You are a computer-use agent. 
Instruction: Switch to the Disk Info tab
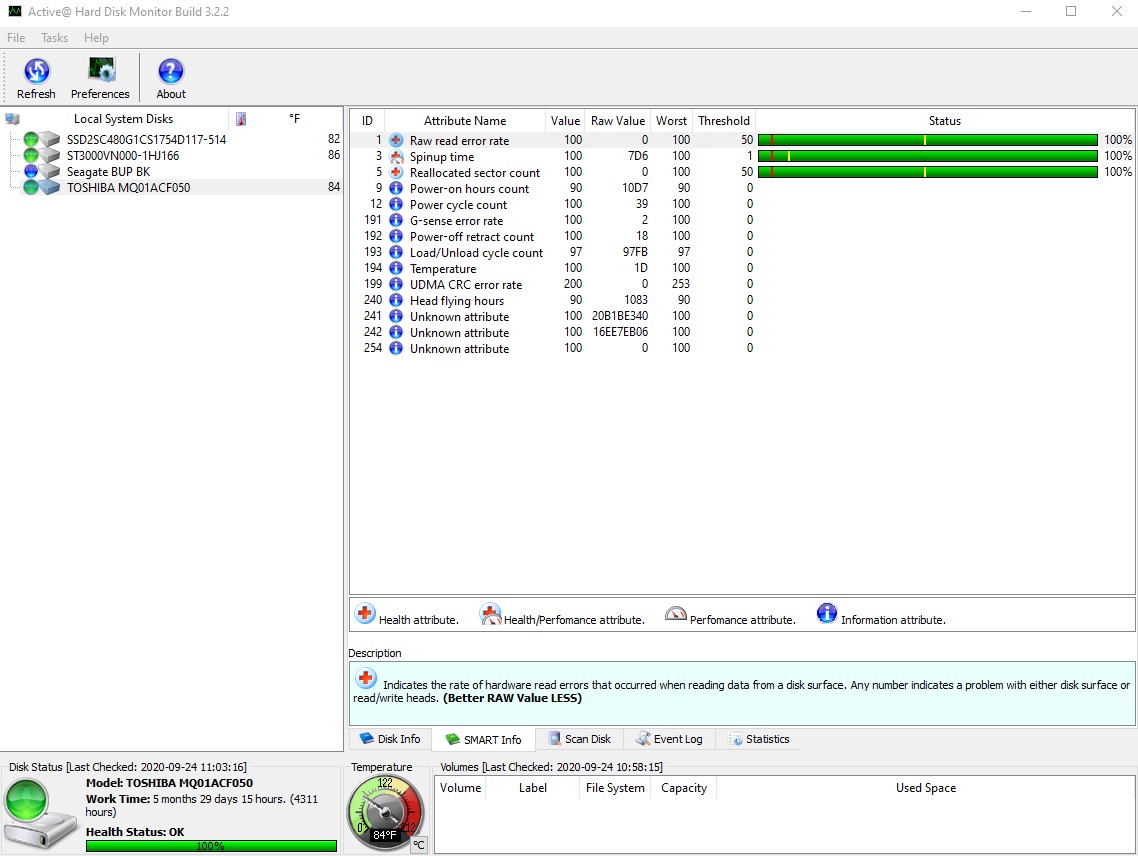390,740
